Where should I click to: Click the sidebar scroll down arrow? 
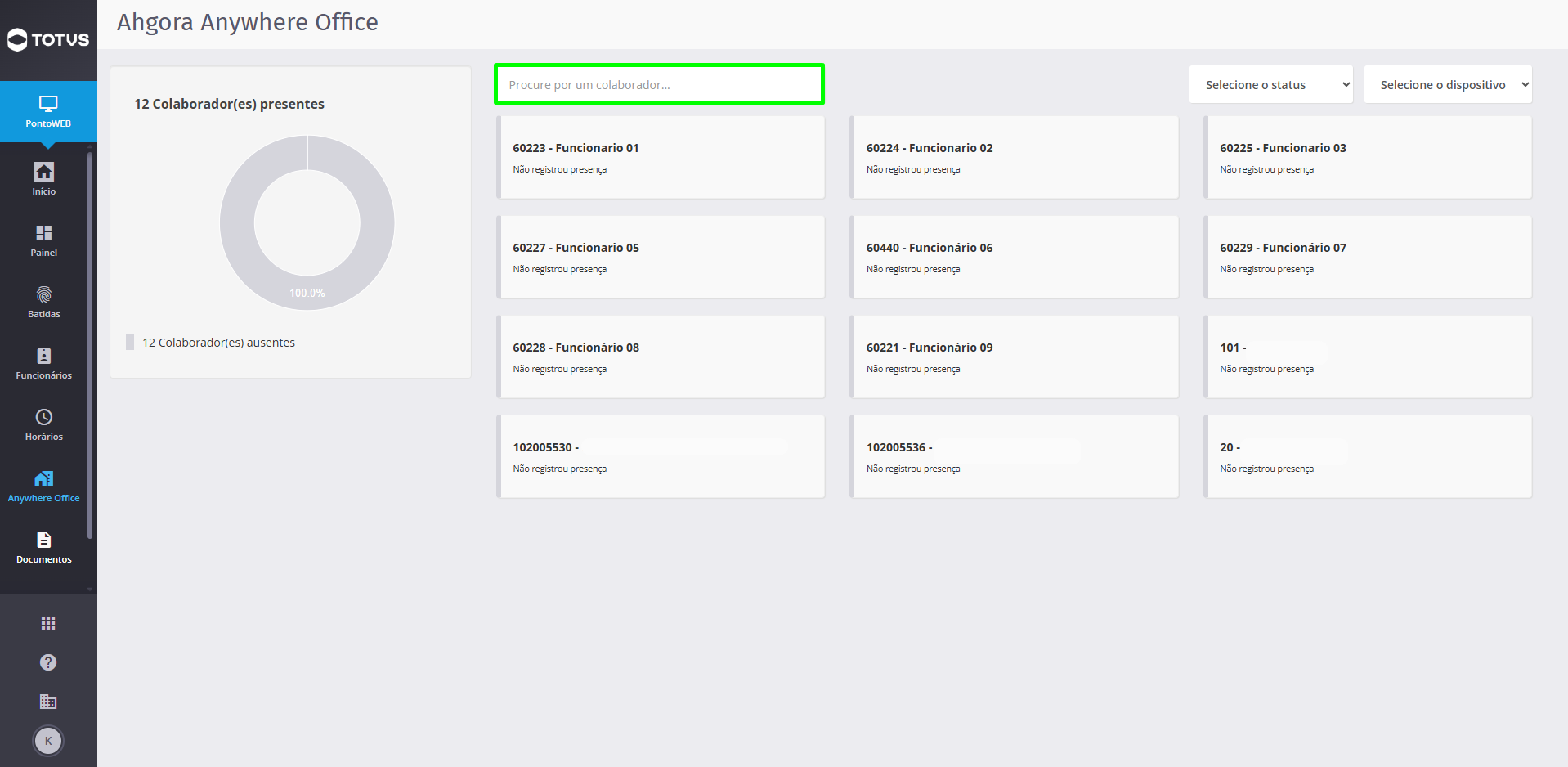[90, 589]
